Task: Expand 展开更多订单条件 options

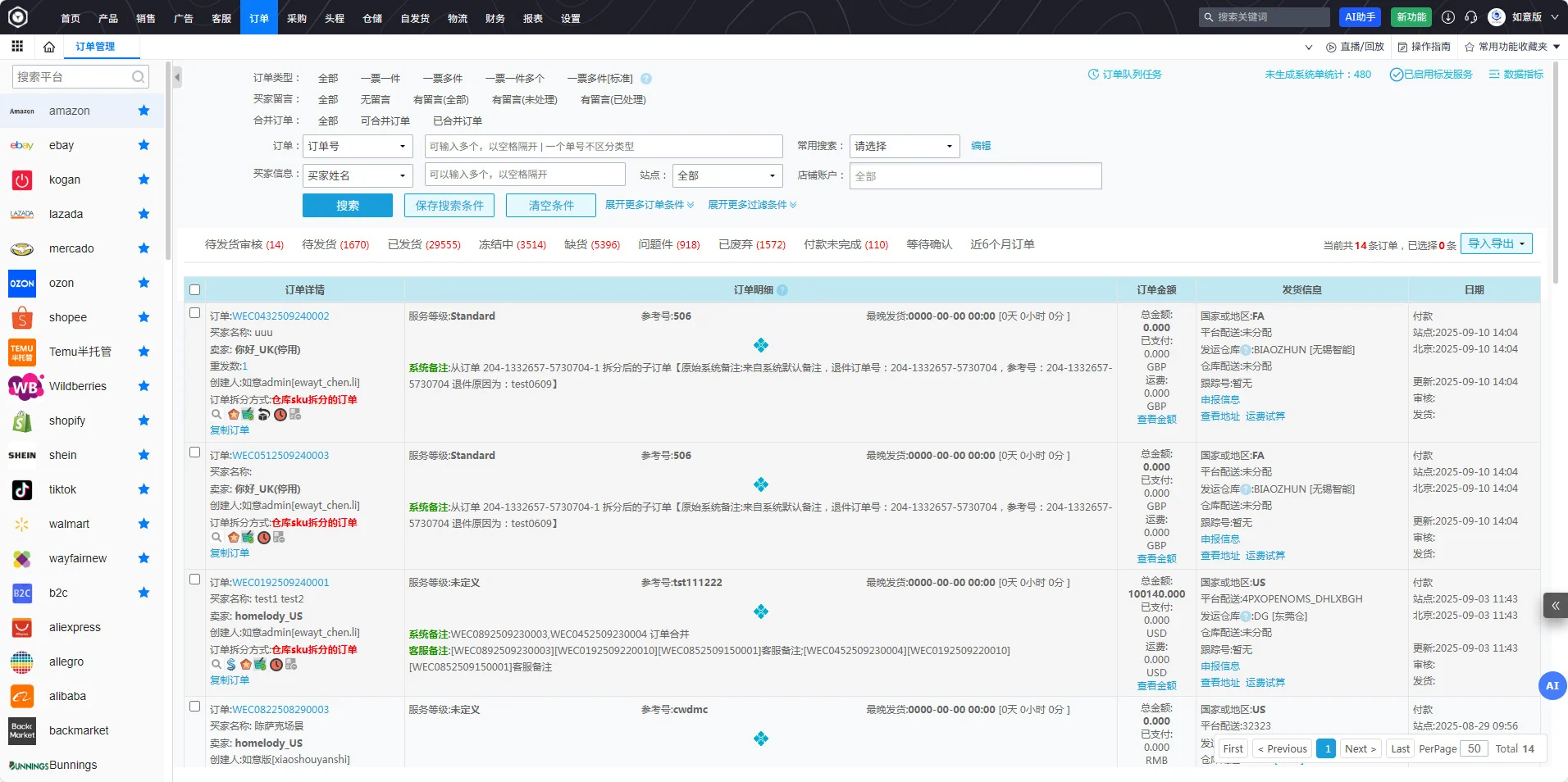Action: (650, 205)
